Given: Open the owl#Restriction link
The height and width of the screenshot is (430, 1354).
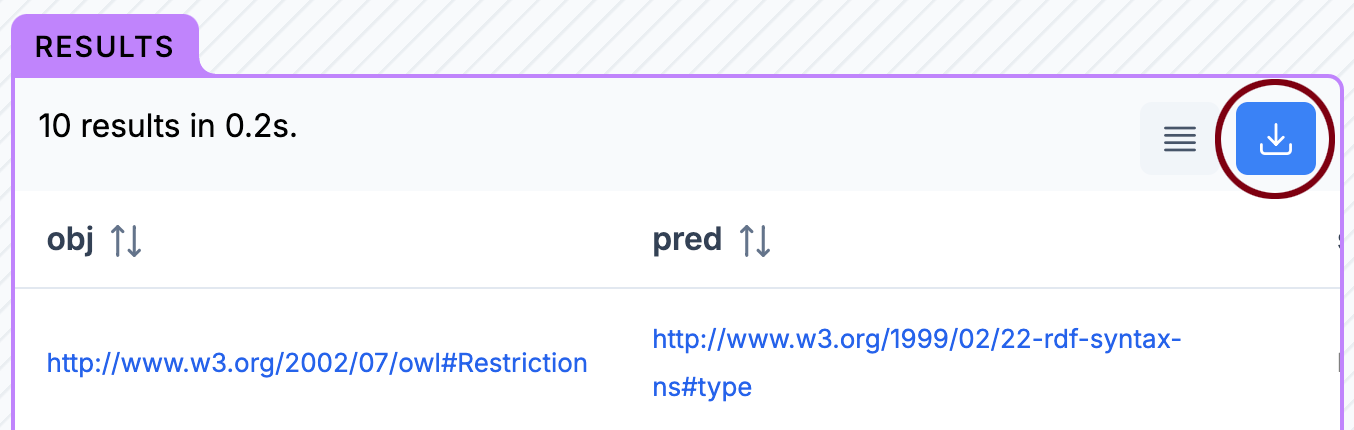Looking at the screenshot, I should pos(317,363).
